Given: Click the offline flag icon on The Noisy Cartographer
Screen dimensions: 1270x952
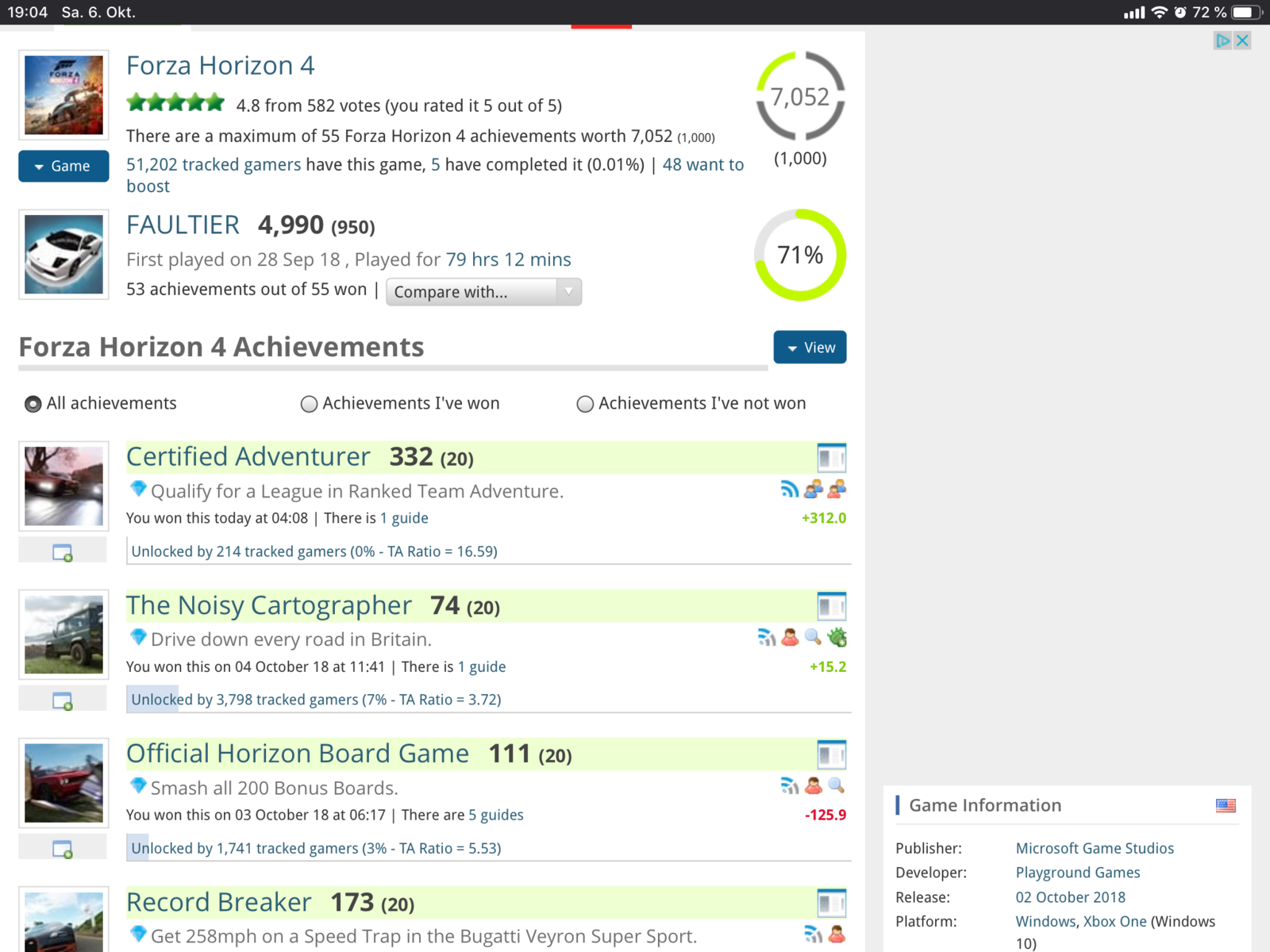Looking at the screenshot, I should (x=767, y=637).
